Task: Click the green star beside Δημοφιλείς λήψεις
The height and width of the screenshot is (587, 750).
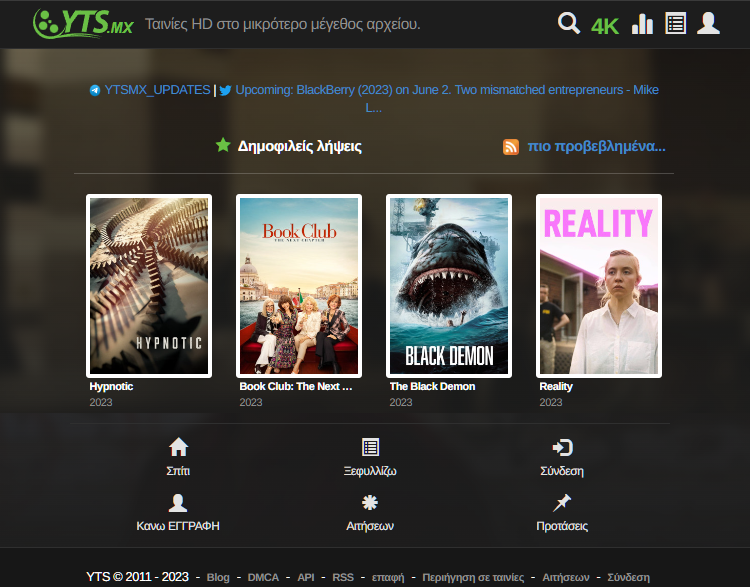Action: 223,145
